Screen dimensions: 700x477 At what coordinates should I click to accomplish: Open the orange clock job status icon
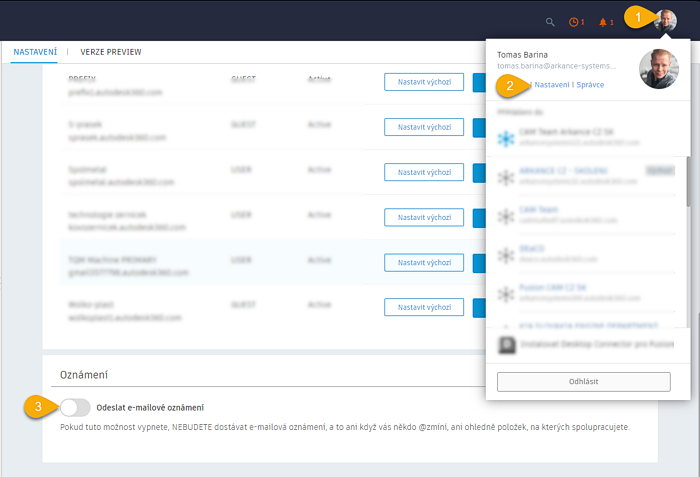575,21
